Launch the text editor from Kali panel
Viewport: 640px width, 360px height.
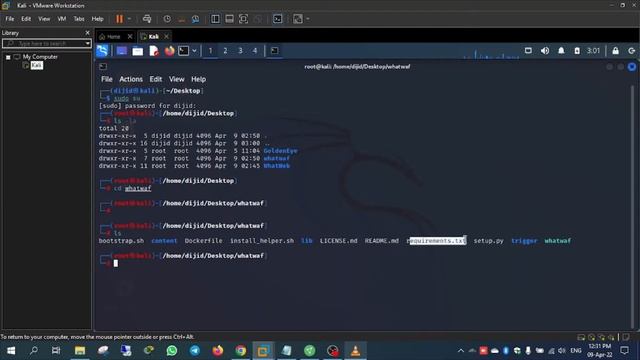pos(154,51)
